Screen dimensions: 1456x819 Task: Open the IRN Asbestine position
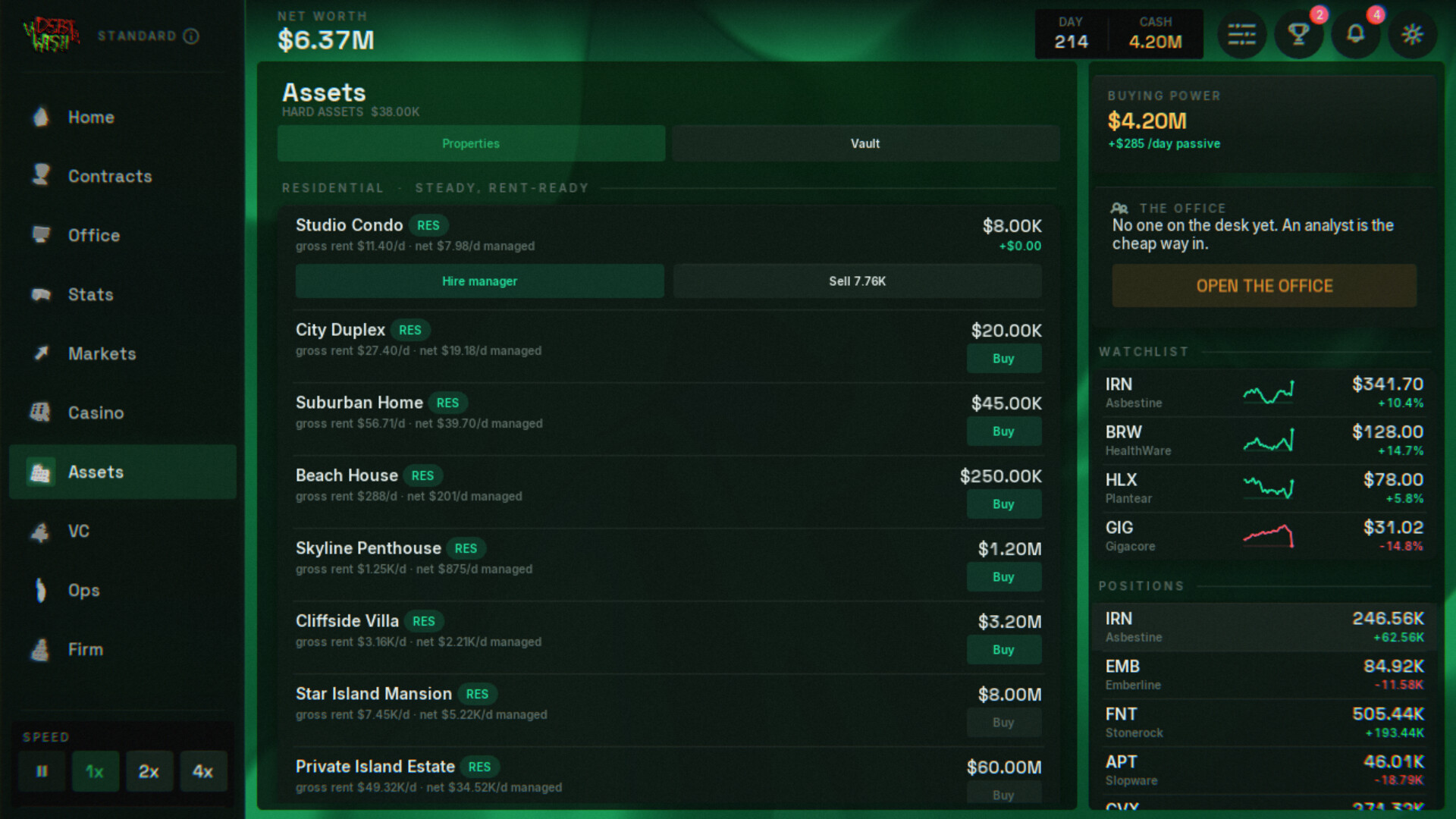[1263, 627]
